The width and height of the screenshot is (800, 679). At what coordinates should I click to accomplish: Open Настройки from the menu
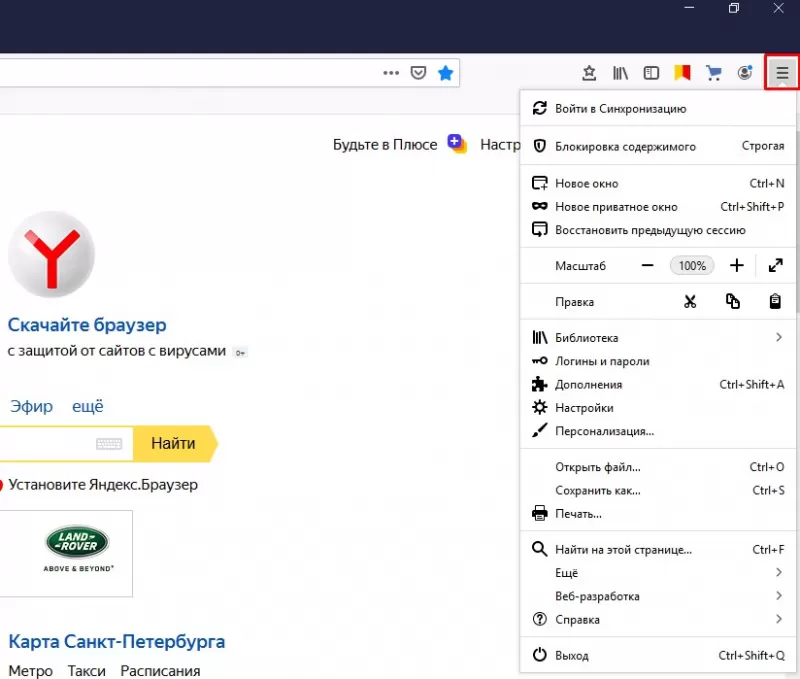point(657,408)
